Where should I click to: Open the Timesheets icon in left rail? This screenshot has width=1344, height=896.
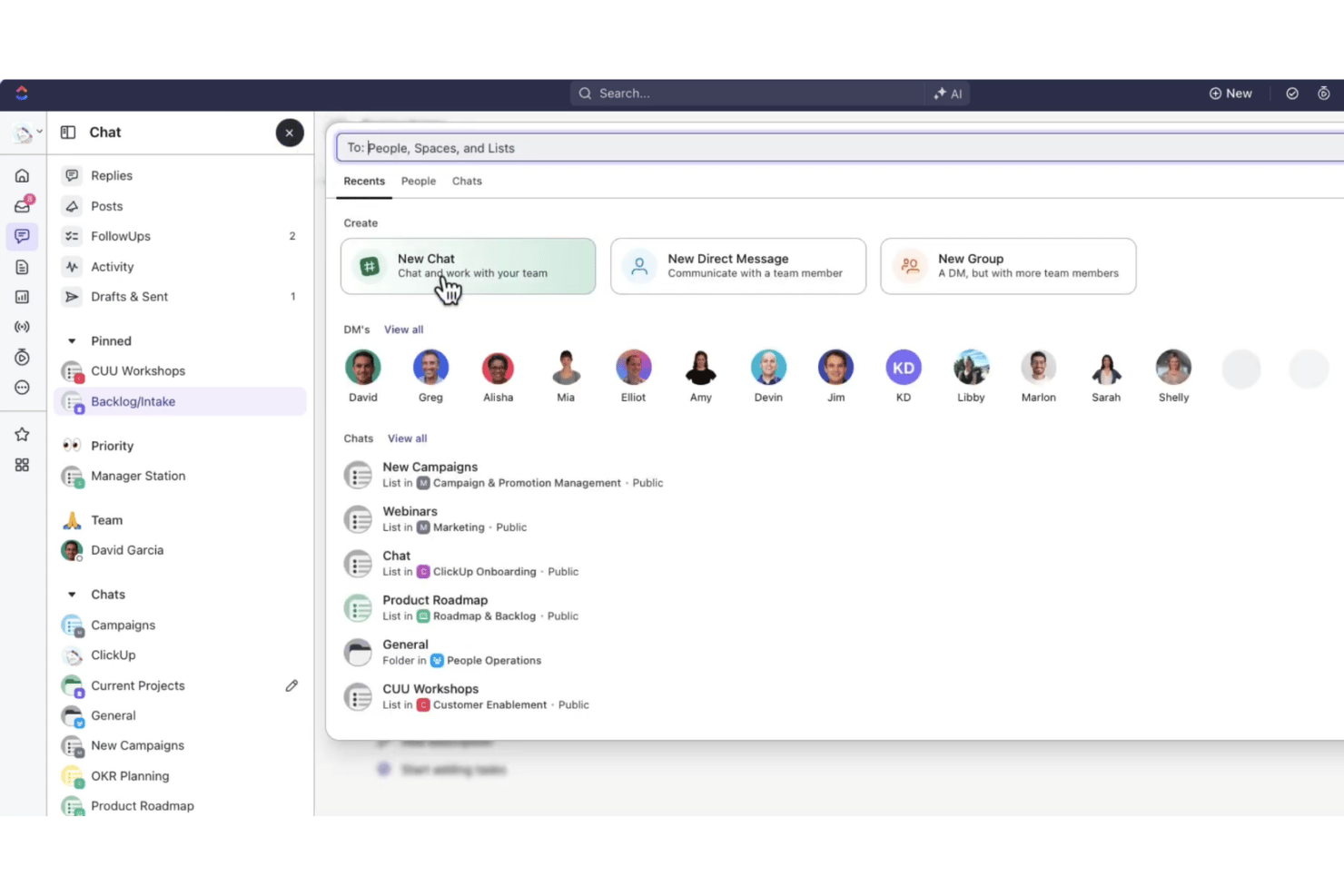click(22, 358)
